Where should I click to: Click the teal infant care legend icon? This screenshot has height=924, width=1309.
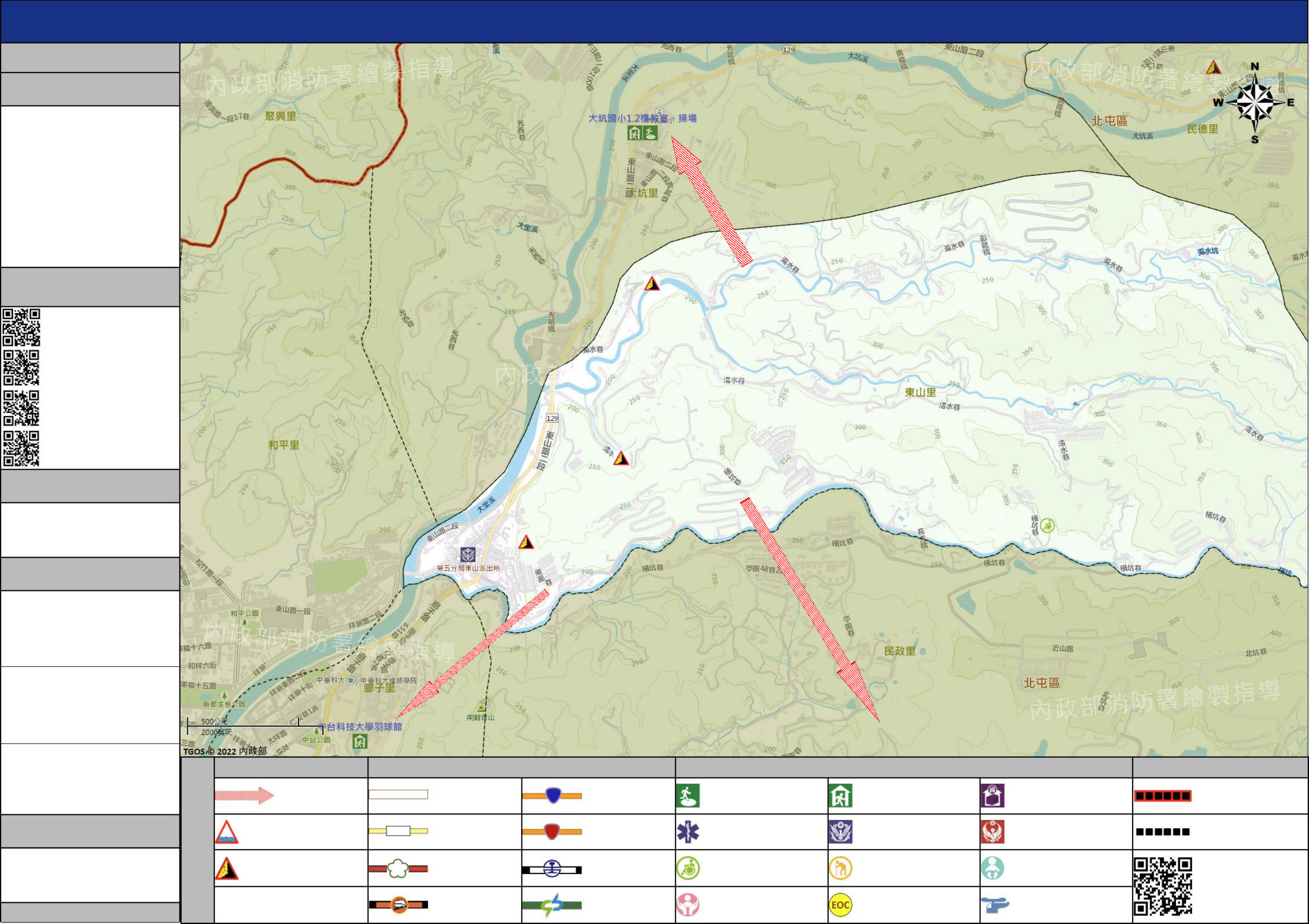tap(992, 868)
